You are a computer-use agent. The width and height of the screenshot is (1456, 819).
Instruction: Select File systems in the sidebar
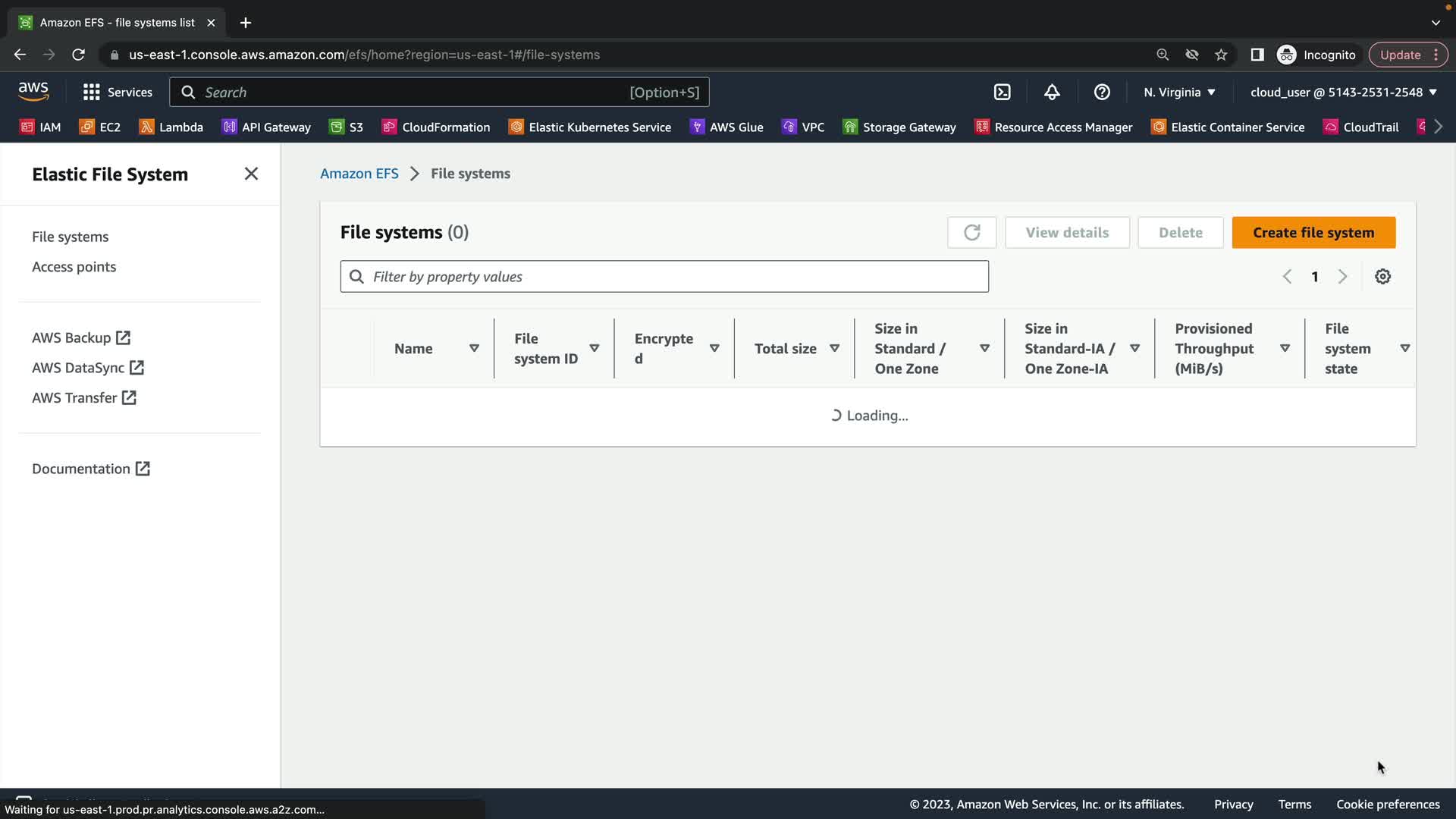(70, 237)
